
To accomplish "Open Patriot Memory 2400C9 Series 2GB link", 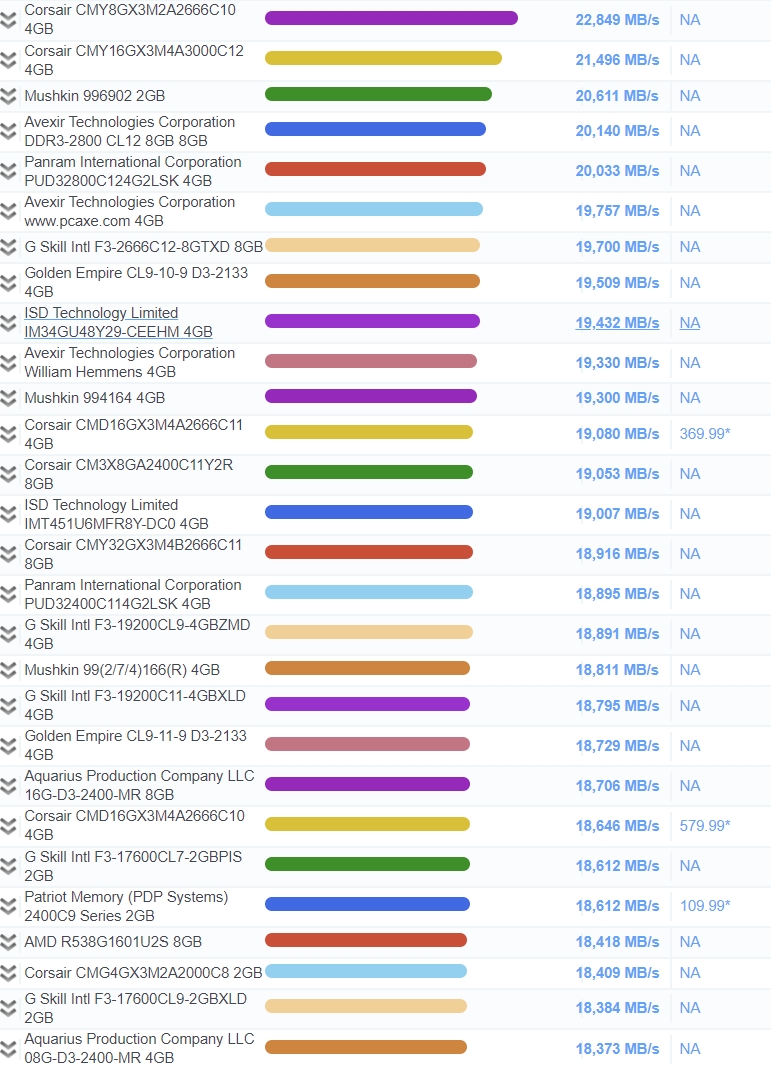I will click(126, 906).
